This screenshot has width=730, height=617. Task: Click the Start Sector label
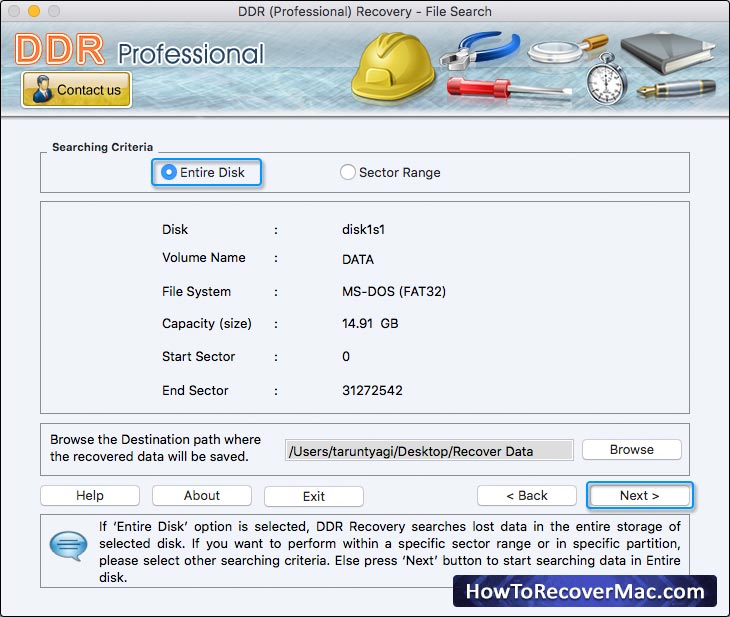click(x=198, y=357)
